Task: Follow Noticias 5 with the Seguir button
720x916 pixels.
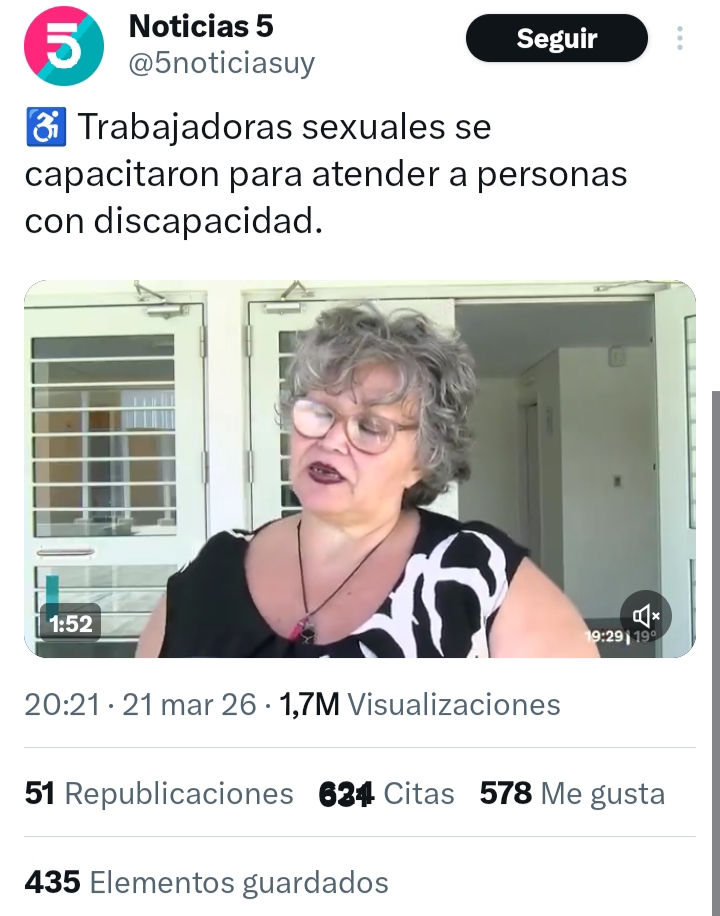Action: pos(556,38)
